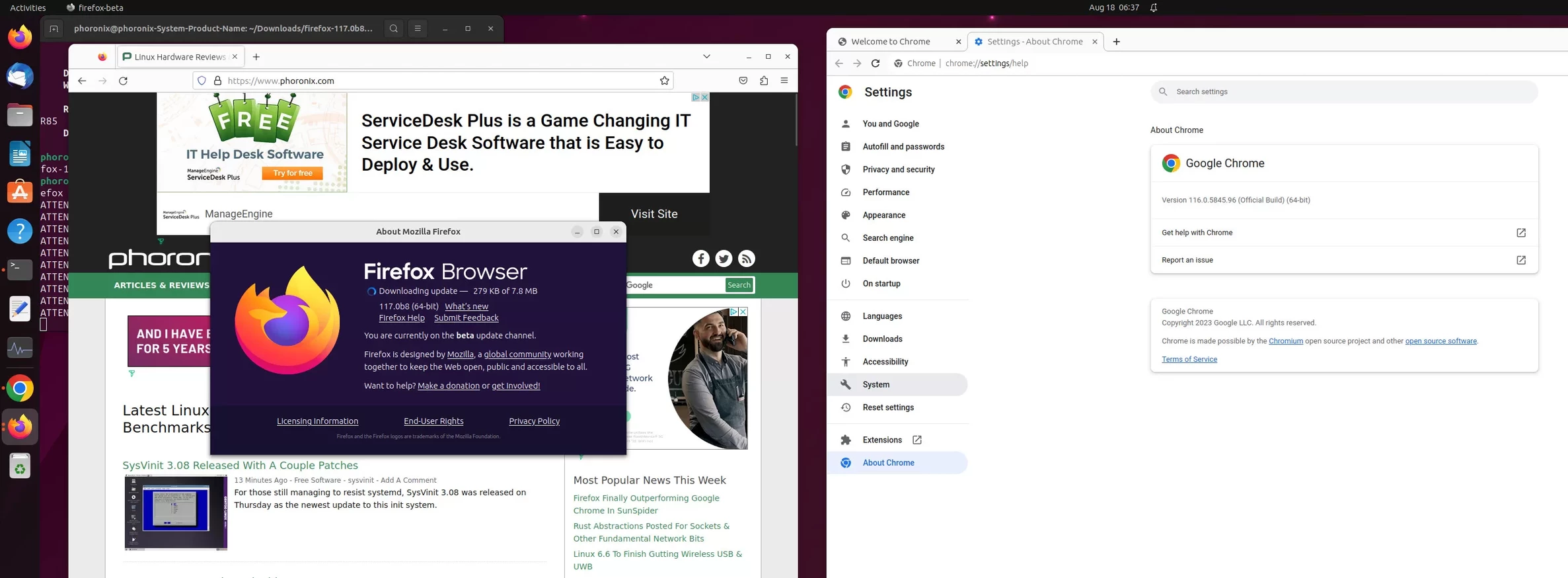1568x578 pixels.
Task: Click Search settings field in Chrome
Action: [x=1344, y=92]
